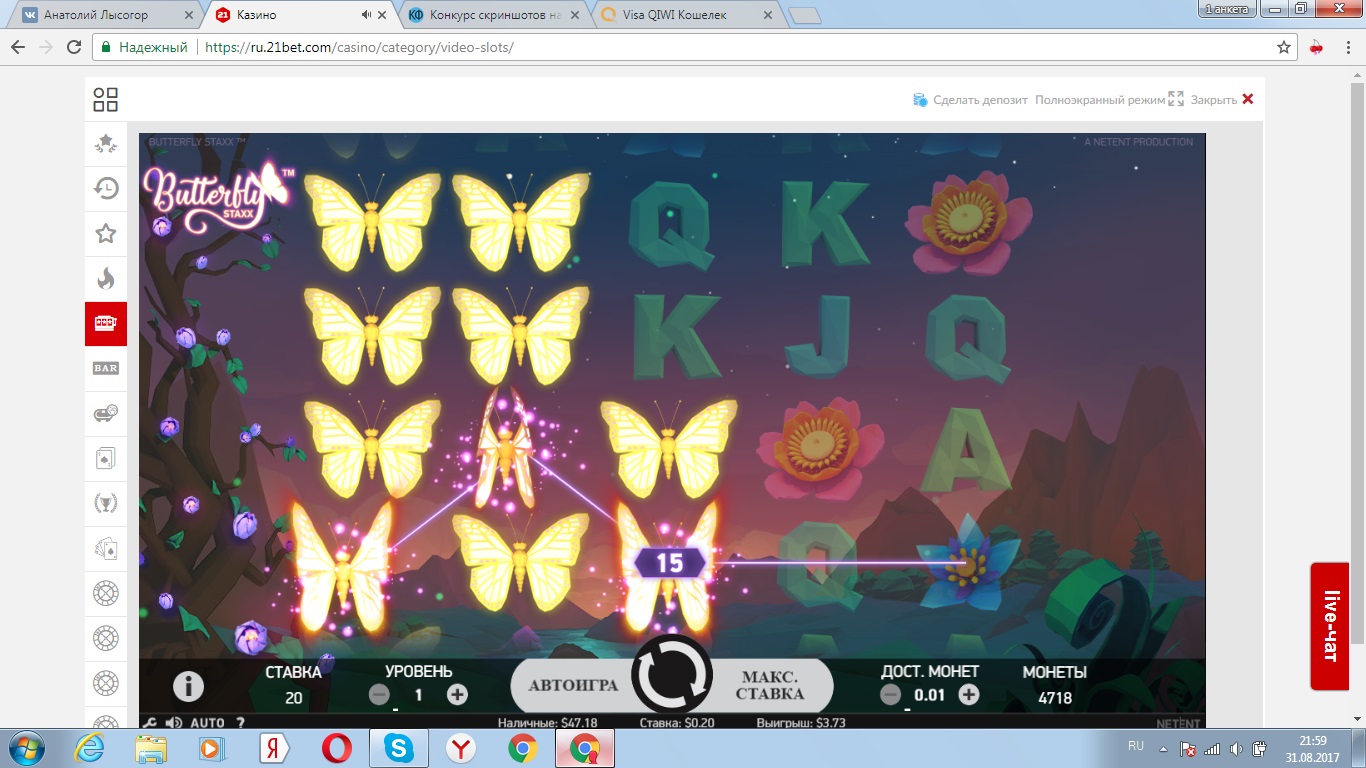Open the piggy bank jackpot category
The height and width of the screenshot is (768, 1366).
[x=106, y=413]
